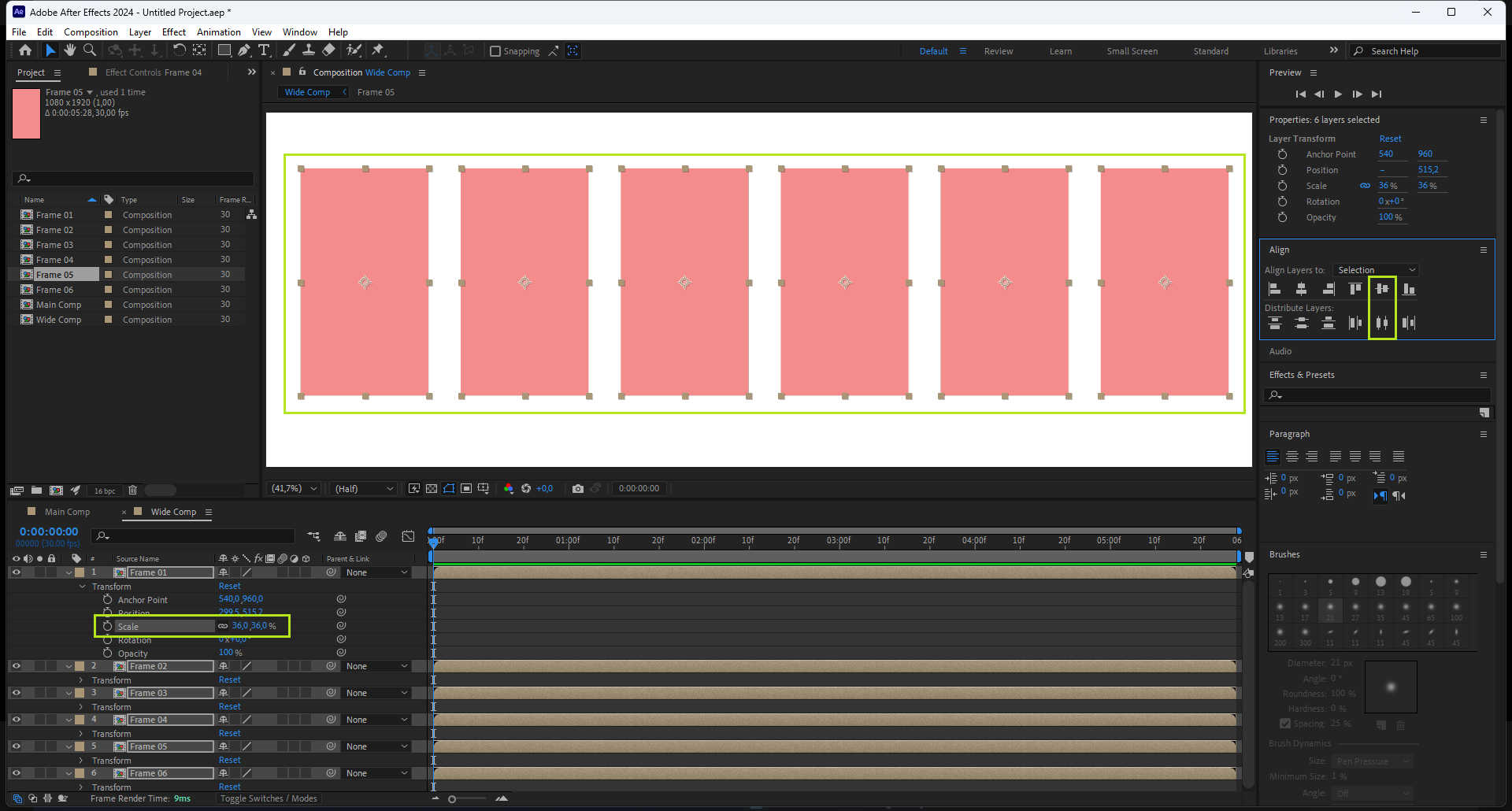Screen dimensions: 1512x811
Task: Click the Home icon in toolbar
Action: (25, 50)
